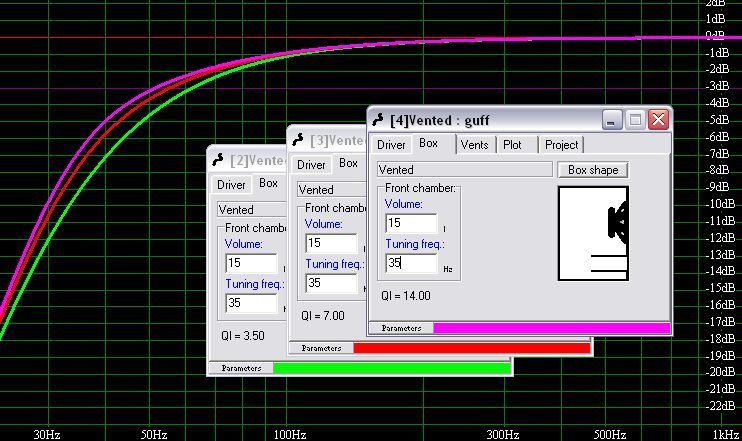Switch to Driver tab in window [2]

231,185
